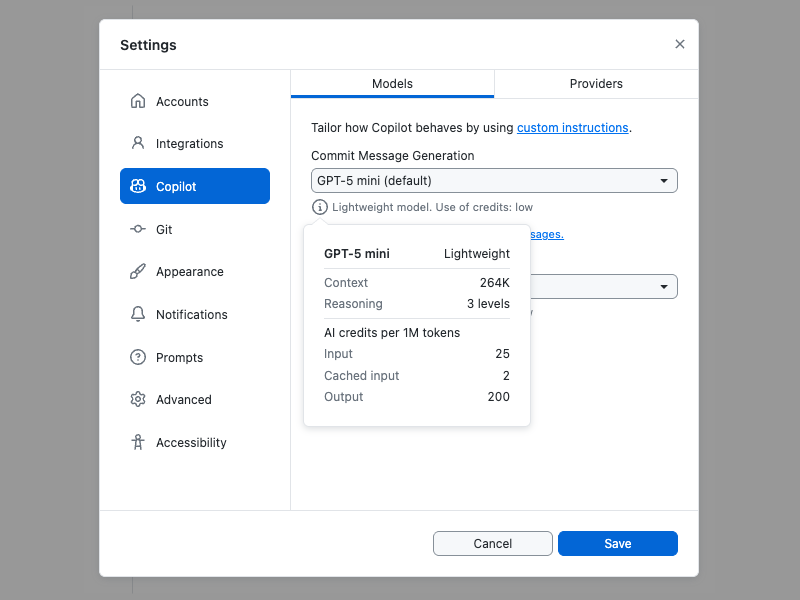Open the Appearance settings section
This screenshot has width=800, height=600.
(x=195, y=271)
